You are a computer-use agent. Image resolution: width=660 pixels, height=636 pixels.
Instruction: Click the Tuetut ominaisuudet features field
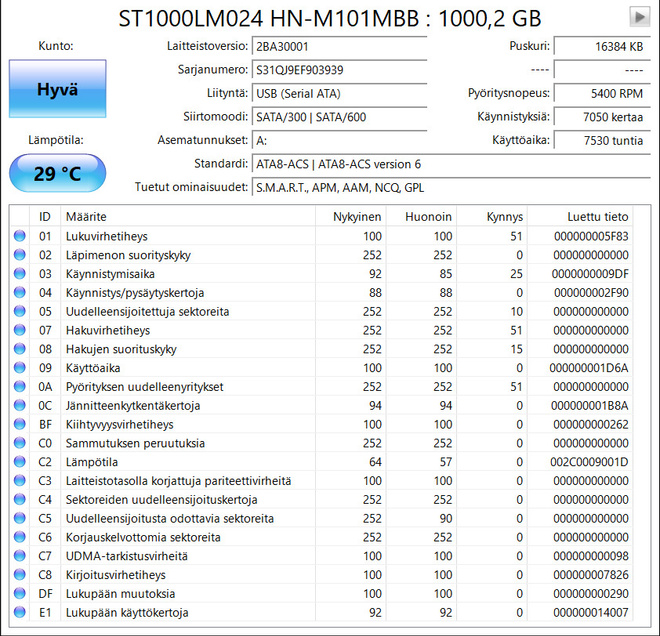tap(451, 188)
